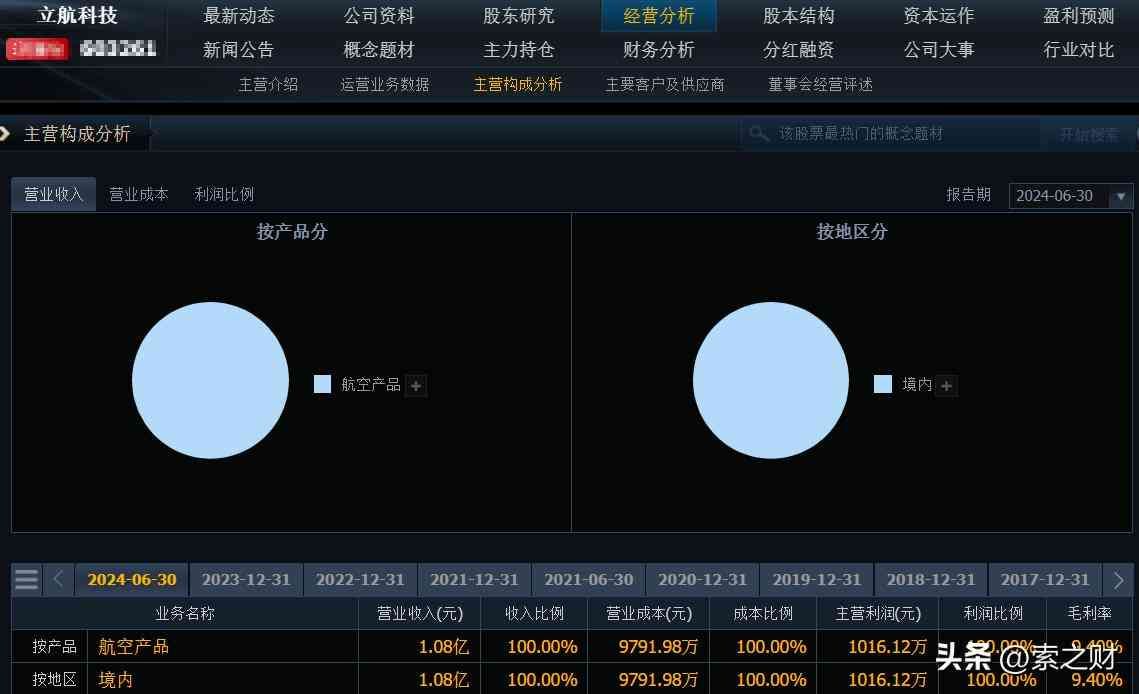Expand 航空产品 legend plus icon
Viewport: 1139px width, 694px height.
(417, 385)
